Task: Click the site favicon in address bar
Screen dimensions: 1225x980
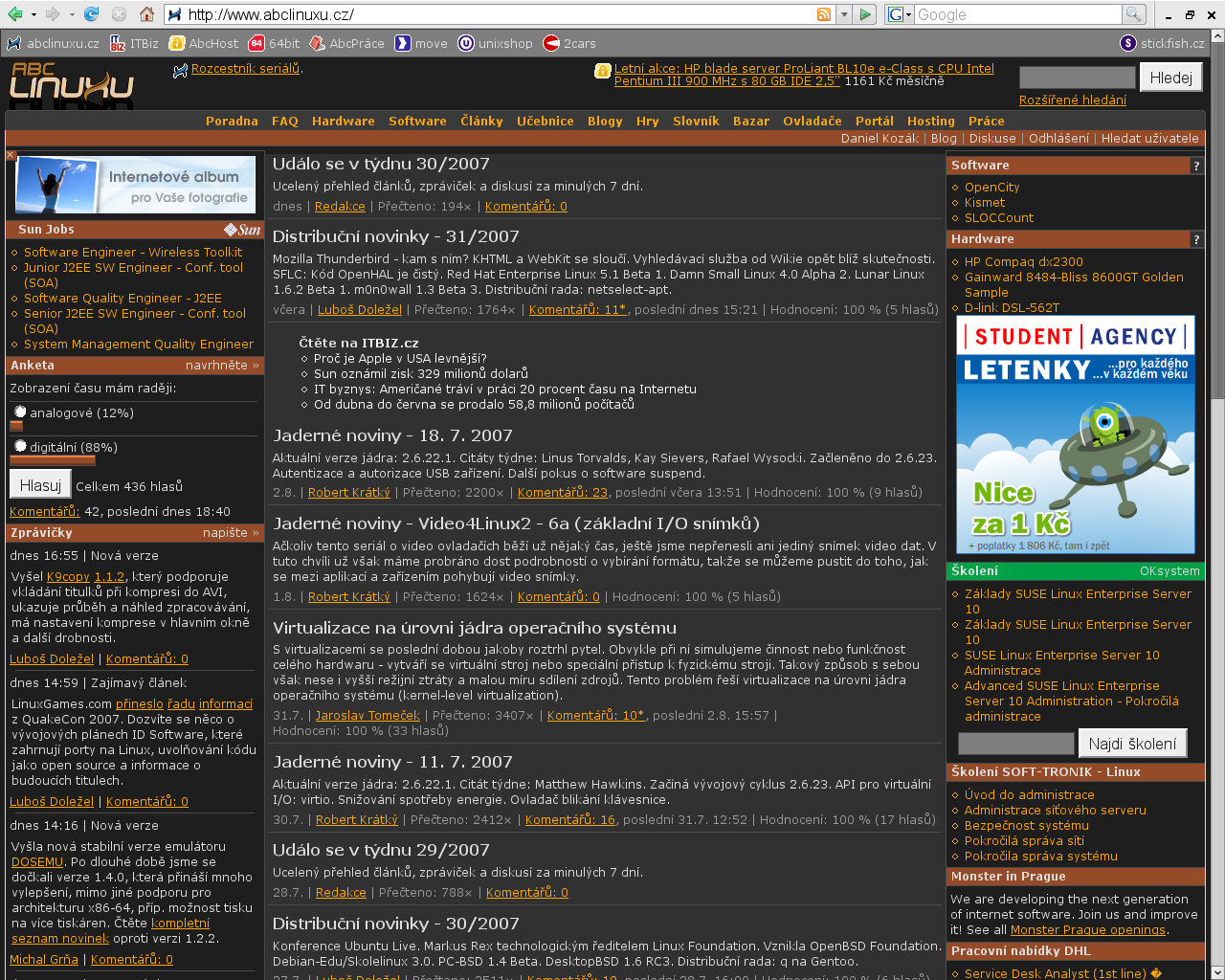Action: pos(174,14)
